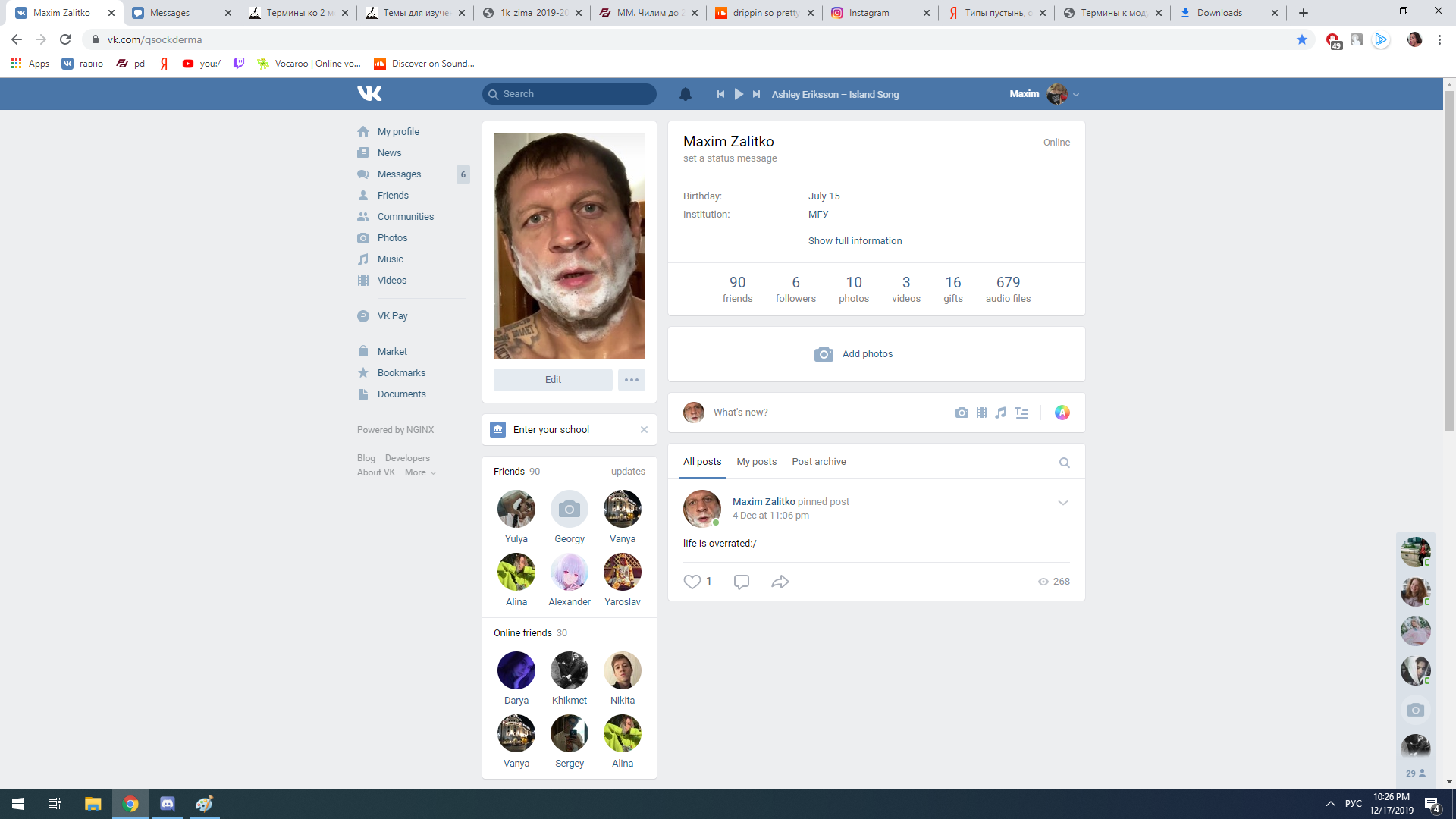Dismiss the Enter your school prompt
The width and height of the screenshot is (1456, 819).
click(x=644, y=430)
